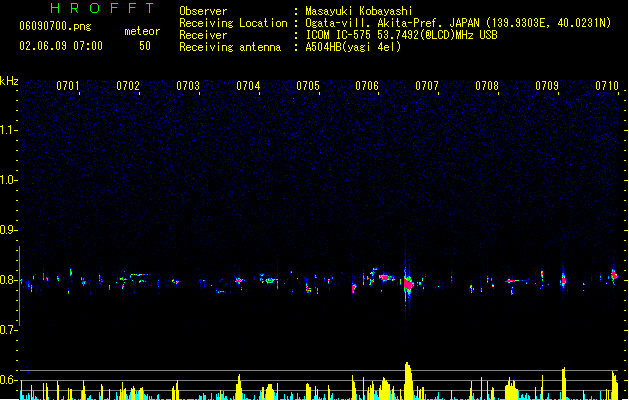Select the name Masayuki Kobayashi
Viewport: 629px width, 400px height.
click(x=359, y=11)
